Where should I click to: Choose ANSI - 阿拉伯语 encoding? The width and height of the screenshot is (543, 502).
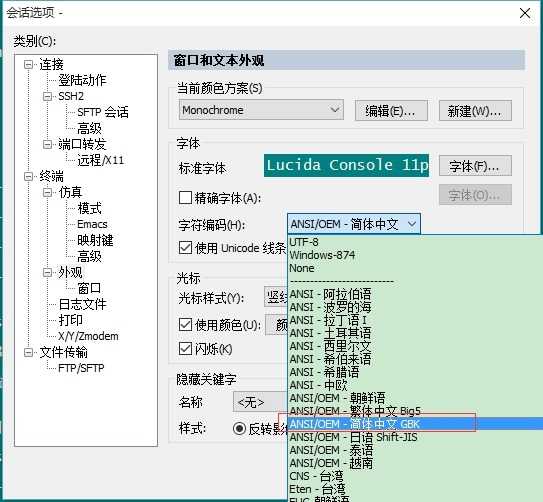point(415,294)
